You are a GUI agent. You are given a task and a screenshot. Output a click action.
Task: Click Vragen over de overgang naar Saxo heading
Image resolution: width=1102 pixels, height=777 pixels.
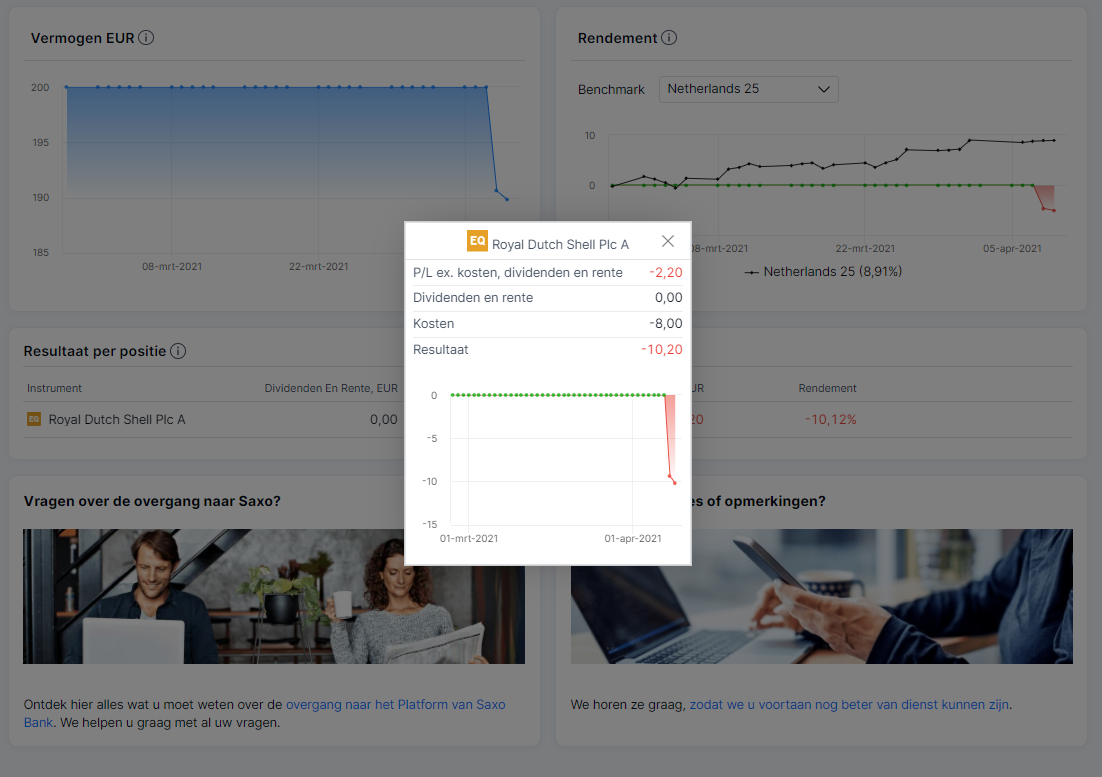(152, 502)
